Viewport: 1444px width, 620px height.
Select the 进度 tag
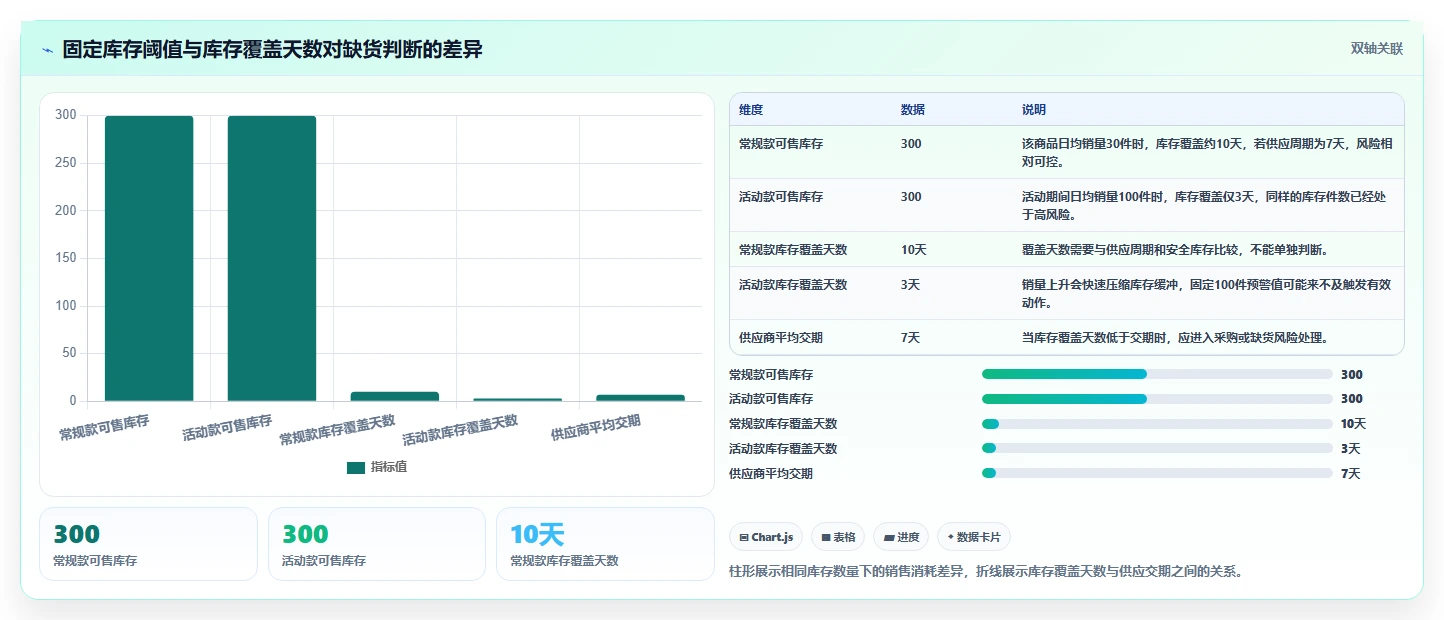tap(901, 537)
